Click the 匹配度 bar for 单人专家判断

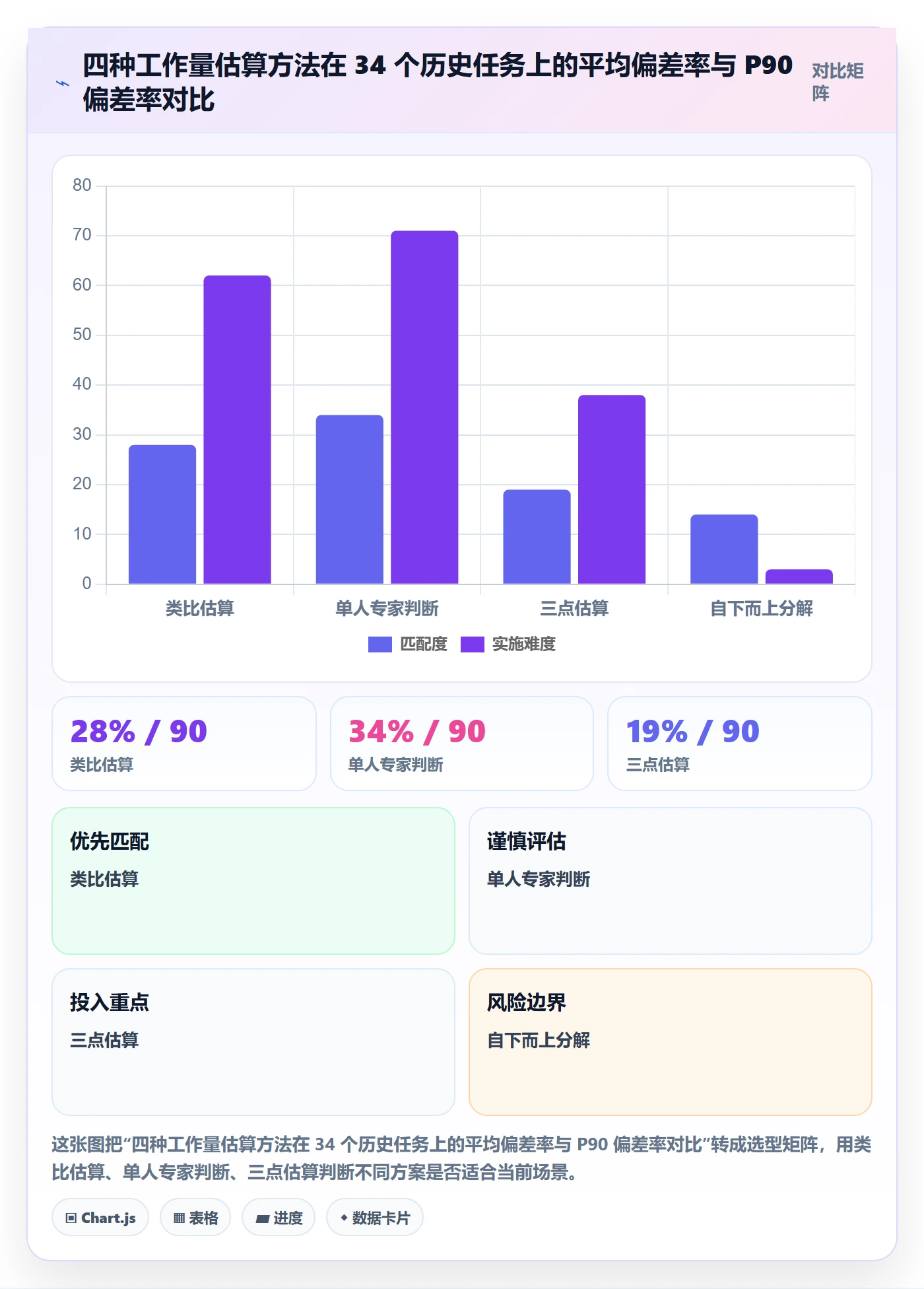(349, 499)
